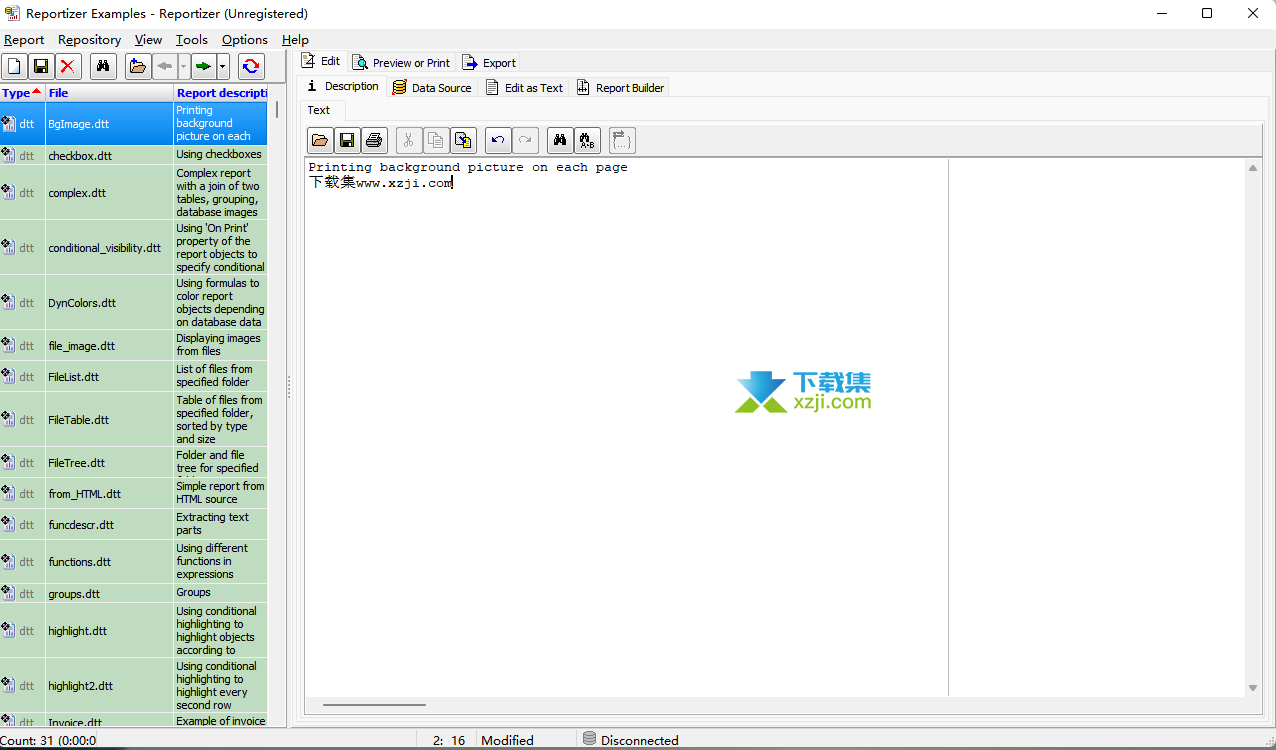The image size is (1276, 750).
Task: Click the Redo arrow icon
Action: point(525,140)
